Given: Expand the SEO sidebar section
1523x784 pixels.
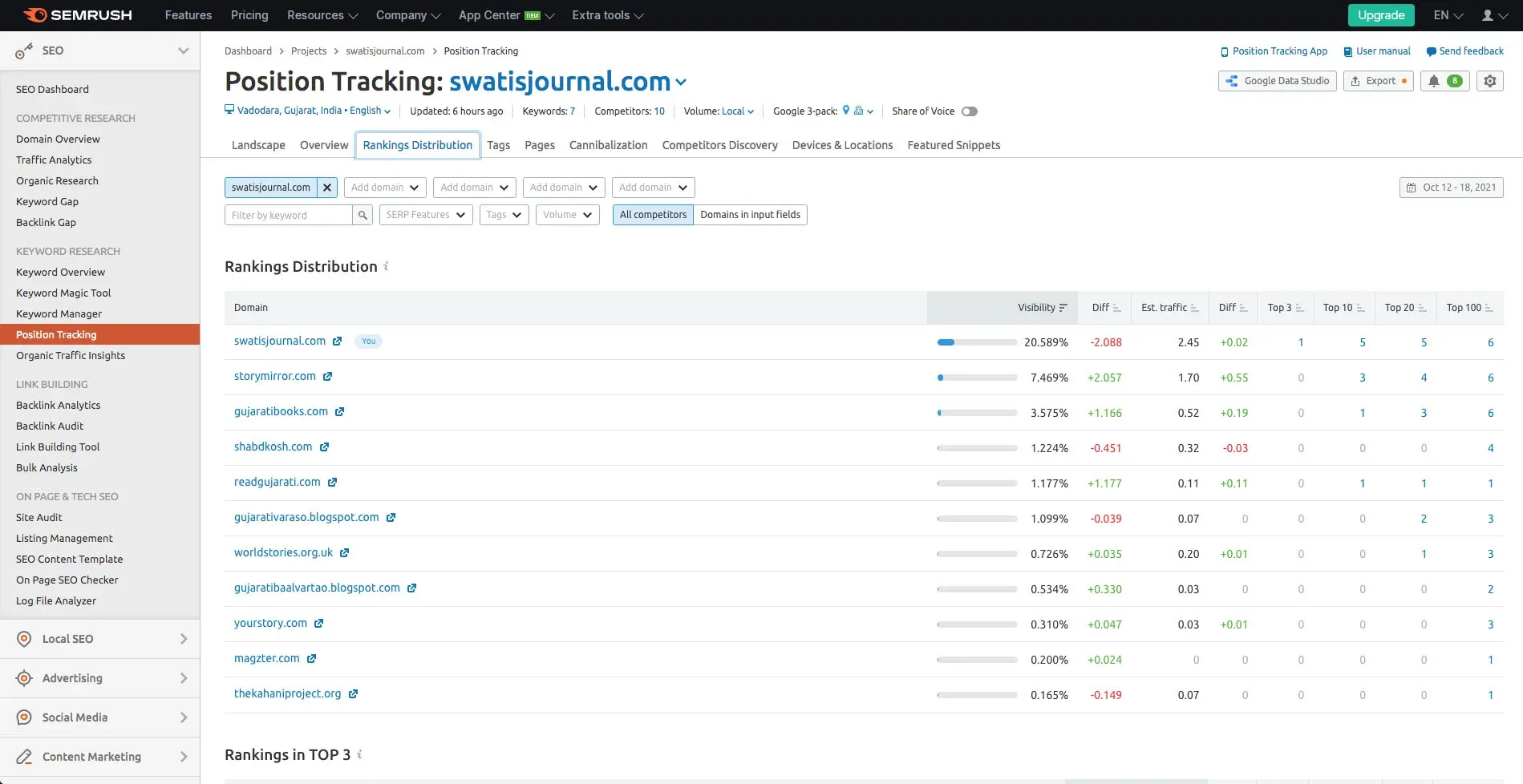Looking at the screenshot, I should (99, 51).
